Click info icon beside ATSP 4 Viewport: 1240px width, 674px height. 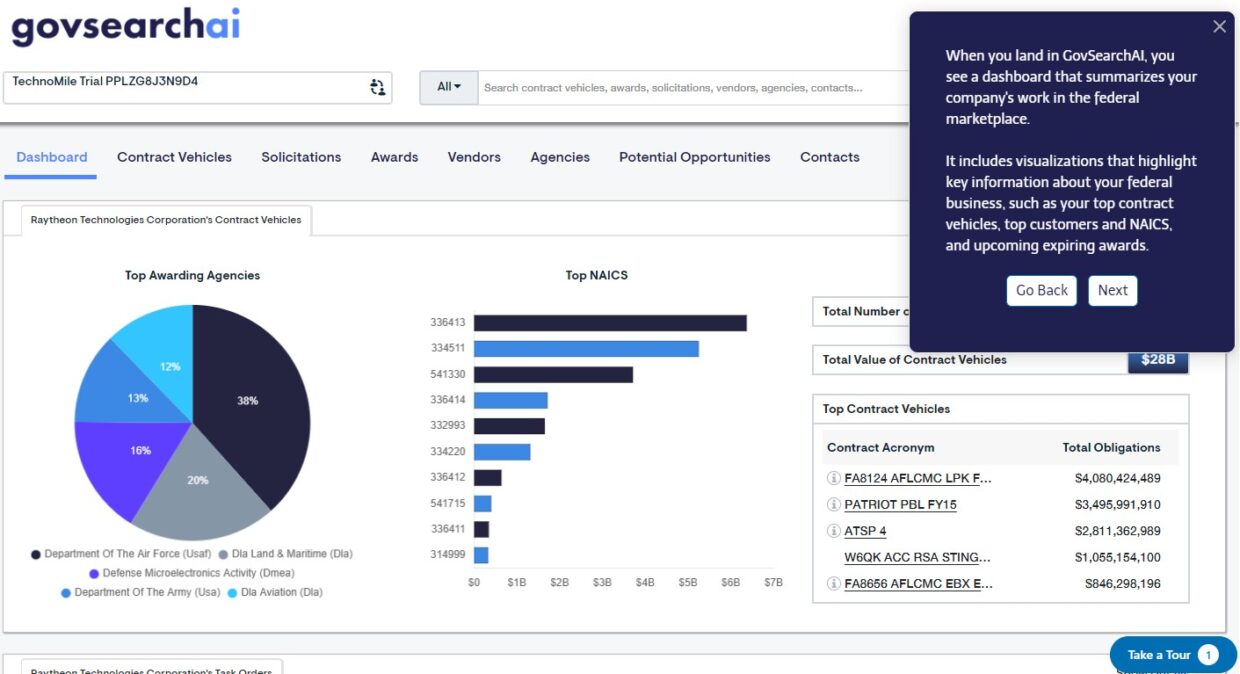(x=834, y=531)
